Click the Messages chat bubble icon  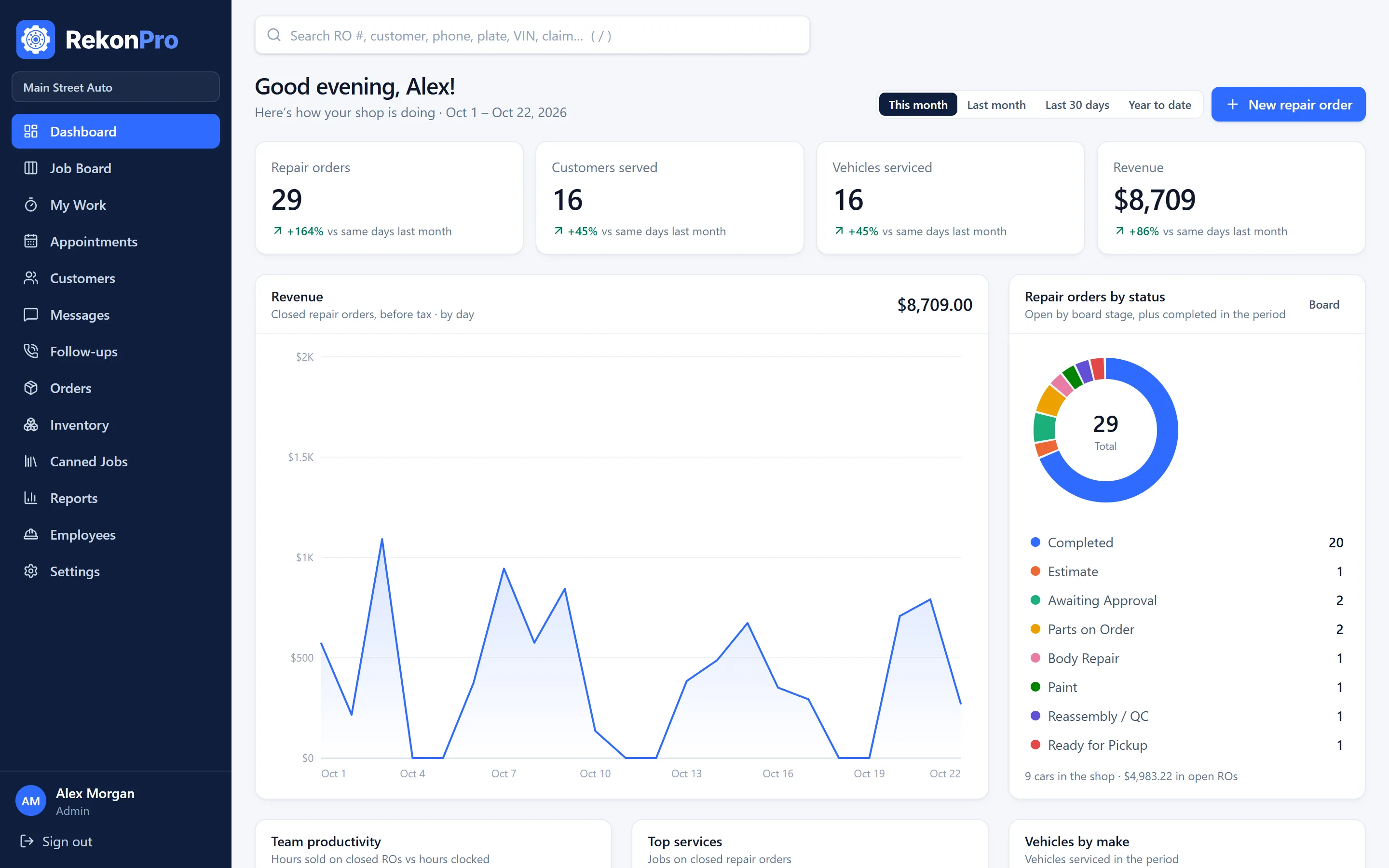(31, 314)
